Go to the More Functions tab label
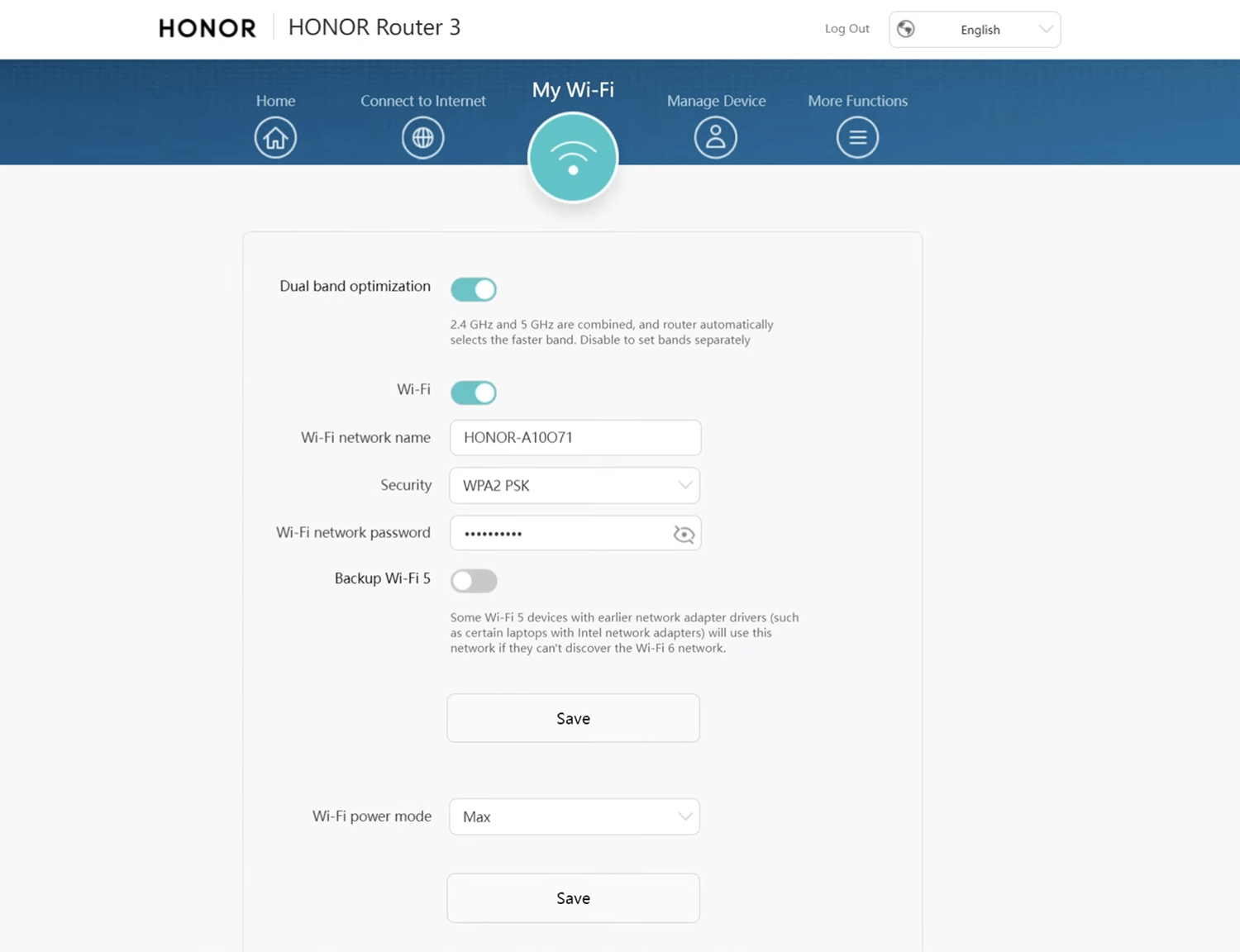Screen dimensions: 1240x952 pyautogui.click(x=857, y=101)
